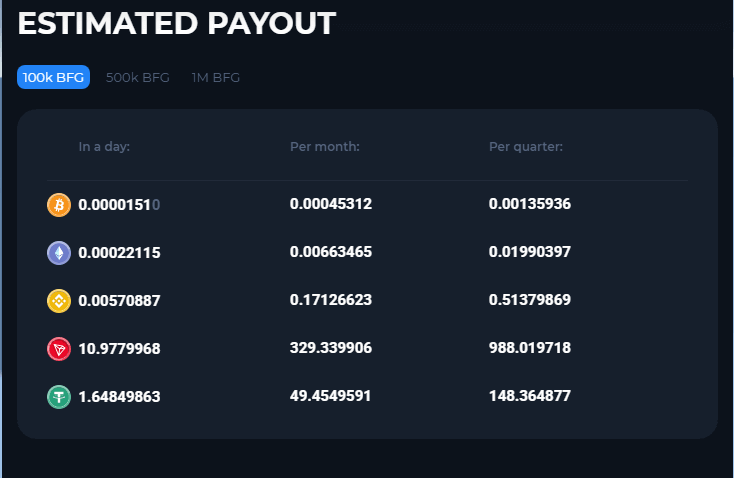Select the 100k BFG tab
Screen dimensions: 734x478
coord(53,77)
